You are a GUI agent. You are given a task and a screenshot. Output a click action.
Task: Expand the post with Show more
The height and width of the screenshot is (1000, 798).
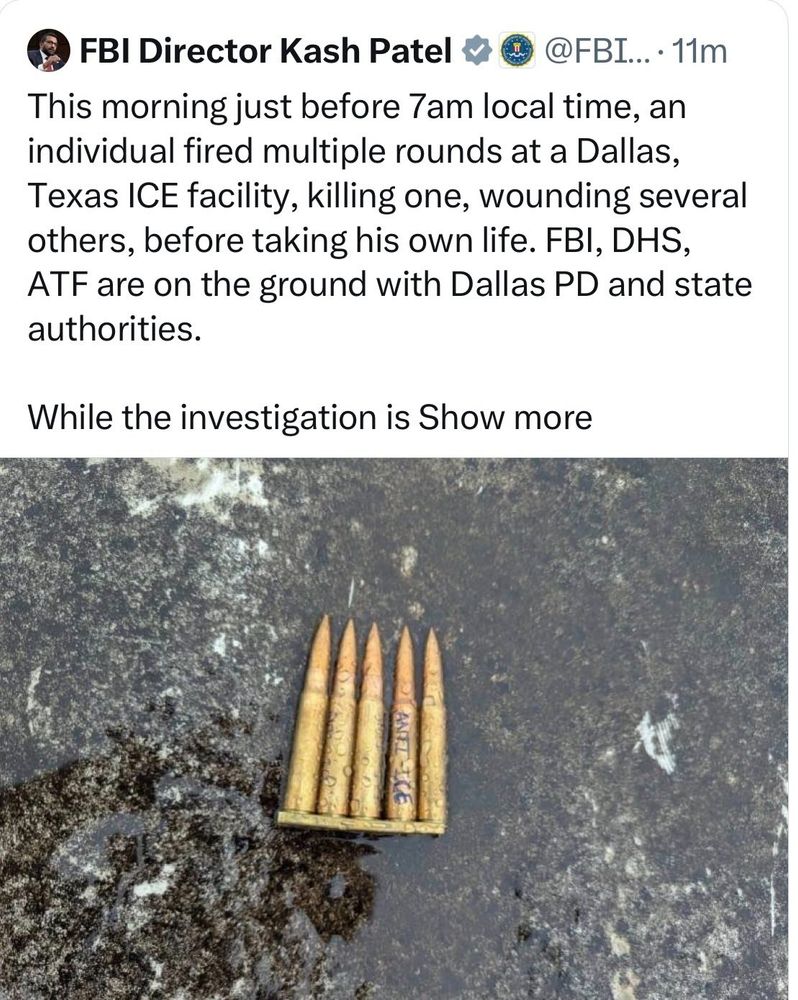click(x=505, y=418)
